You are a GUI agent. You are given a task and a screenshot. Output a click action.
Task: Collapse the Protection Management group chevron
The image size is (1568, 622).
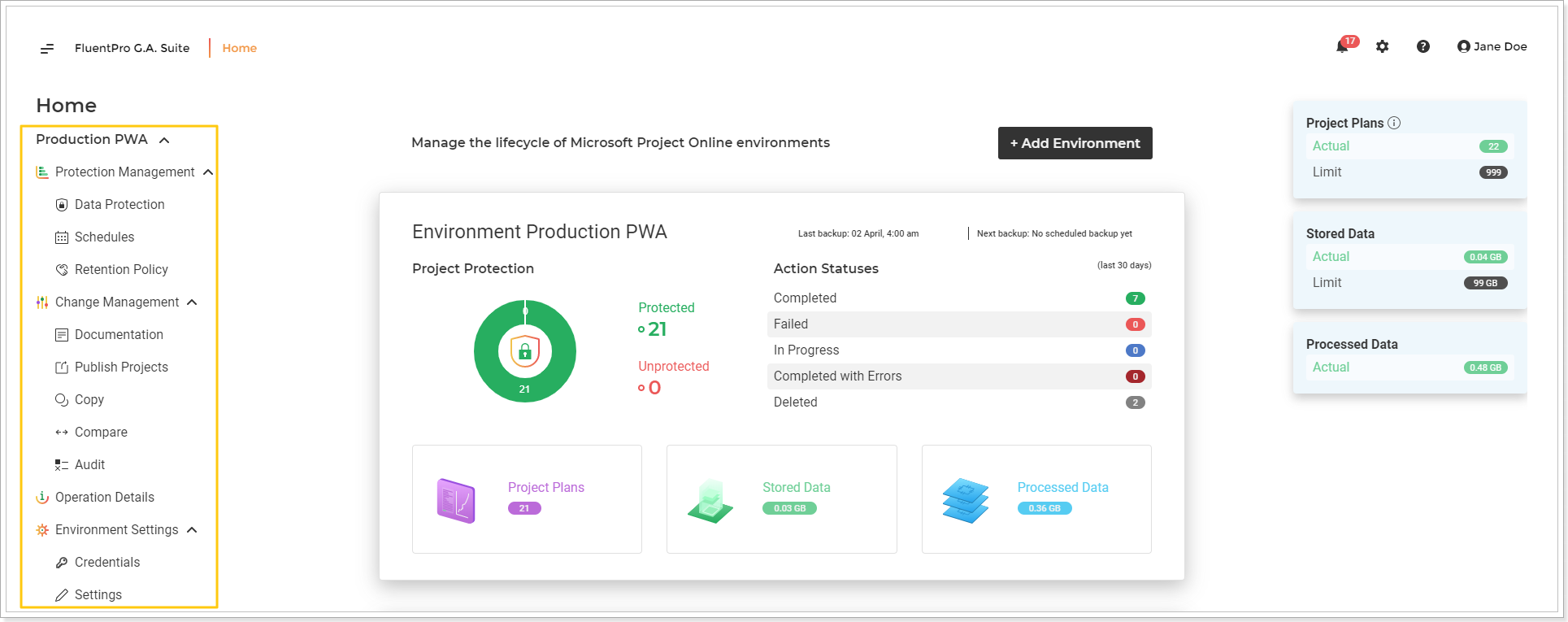point(208,172)
